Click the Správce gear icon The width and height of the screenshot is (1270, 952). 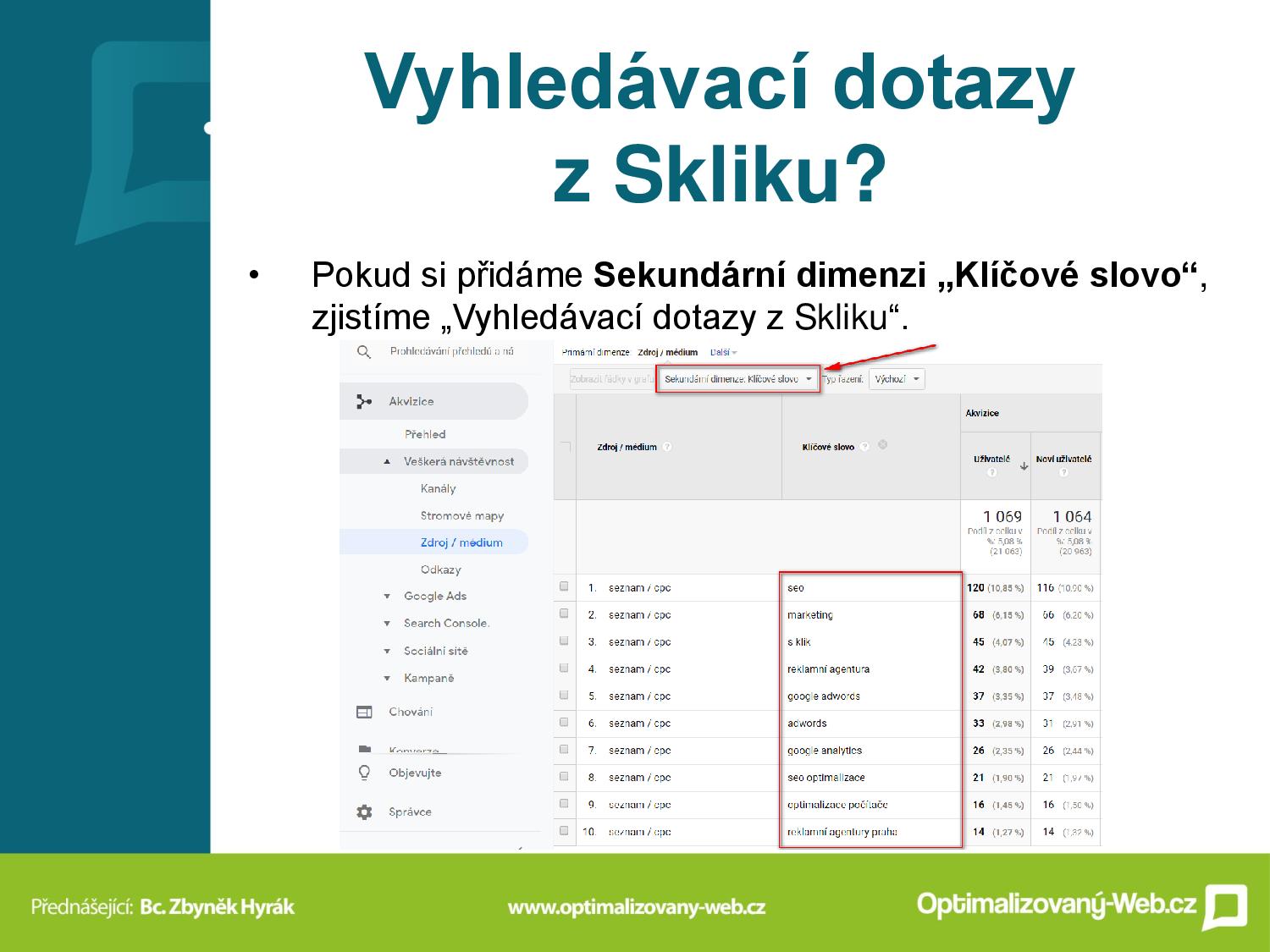click(364, 812)
